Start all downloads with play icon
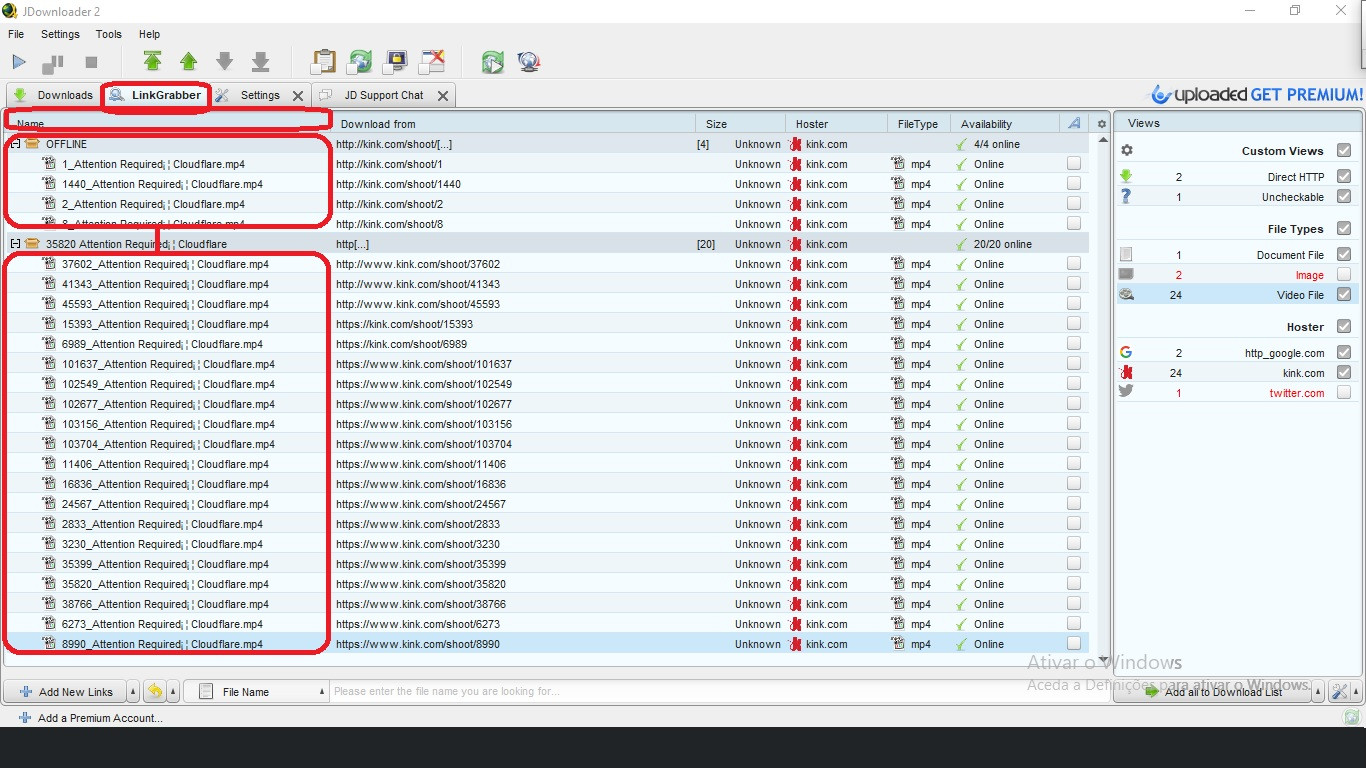Screen dimensions: 1366x768 pos(19,62)
